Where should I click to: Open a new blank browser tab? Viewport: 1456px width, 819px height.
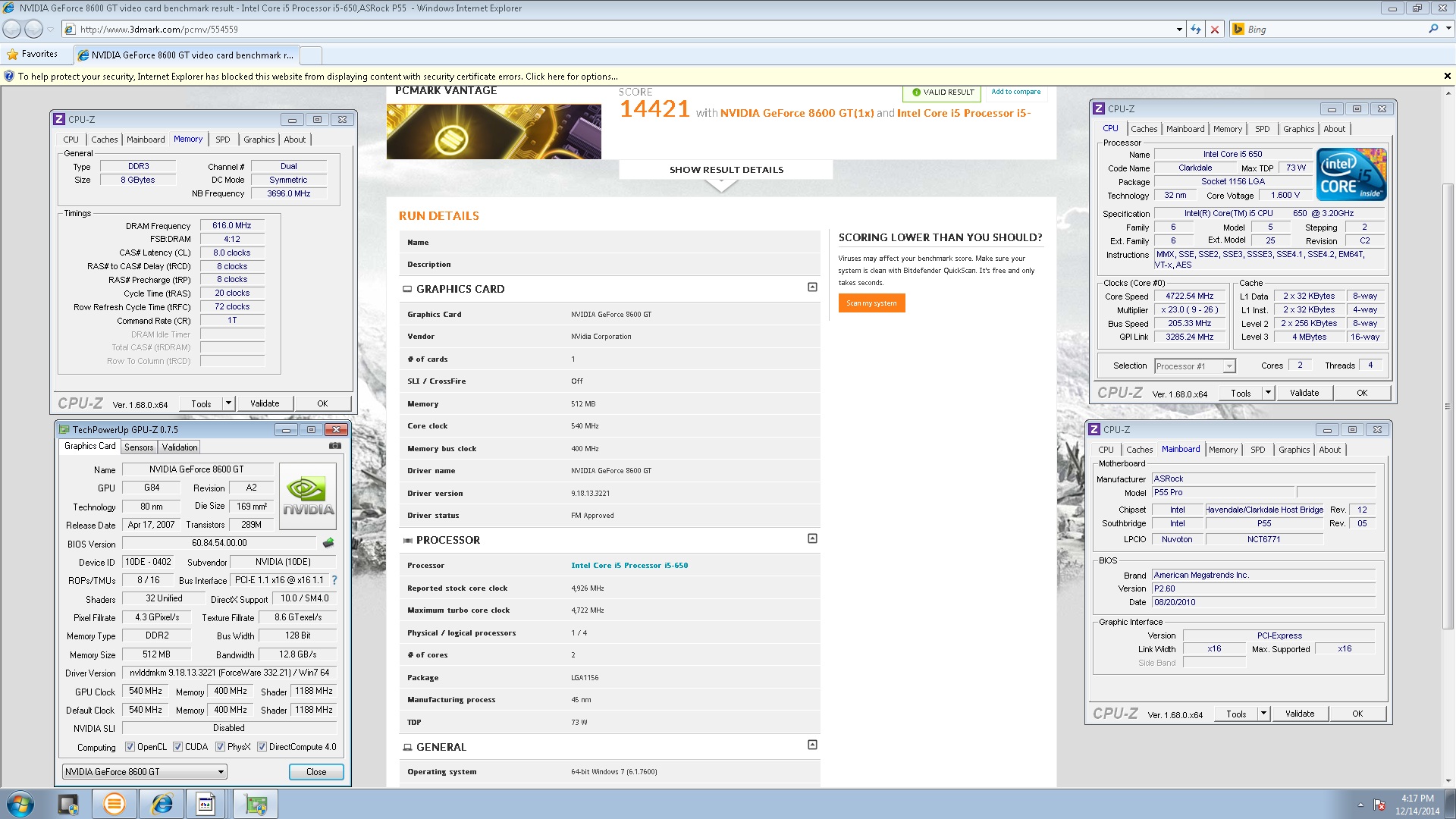point(312,55)
